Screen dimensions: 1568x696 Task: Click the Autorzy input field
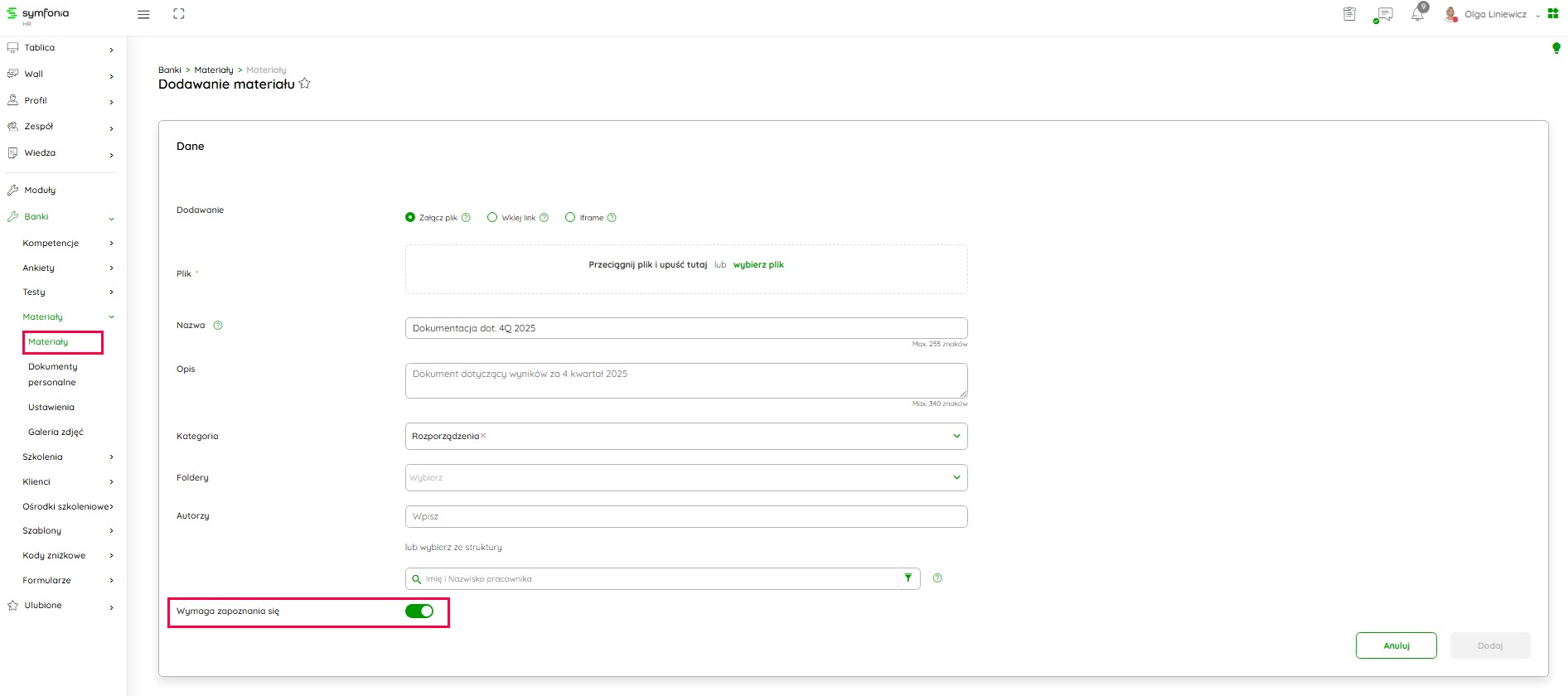[x=685, y=517]
